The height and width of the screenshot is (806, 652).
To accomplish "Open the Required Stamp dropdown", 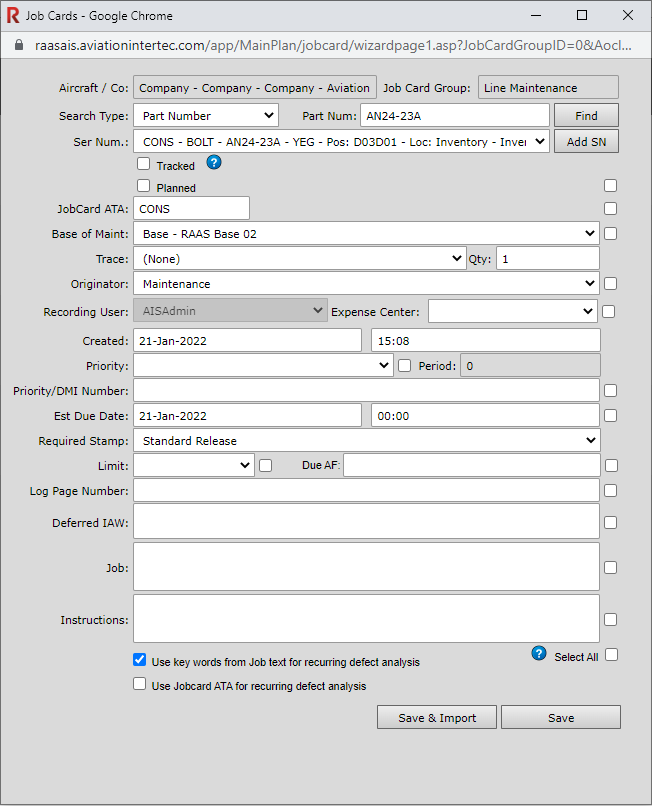I will click(x=366, y=440).
